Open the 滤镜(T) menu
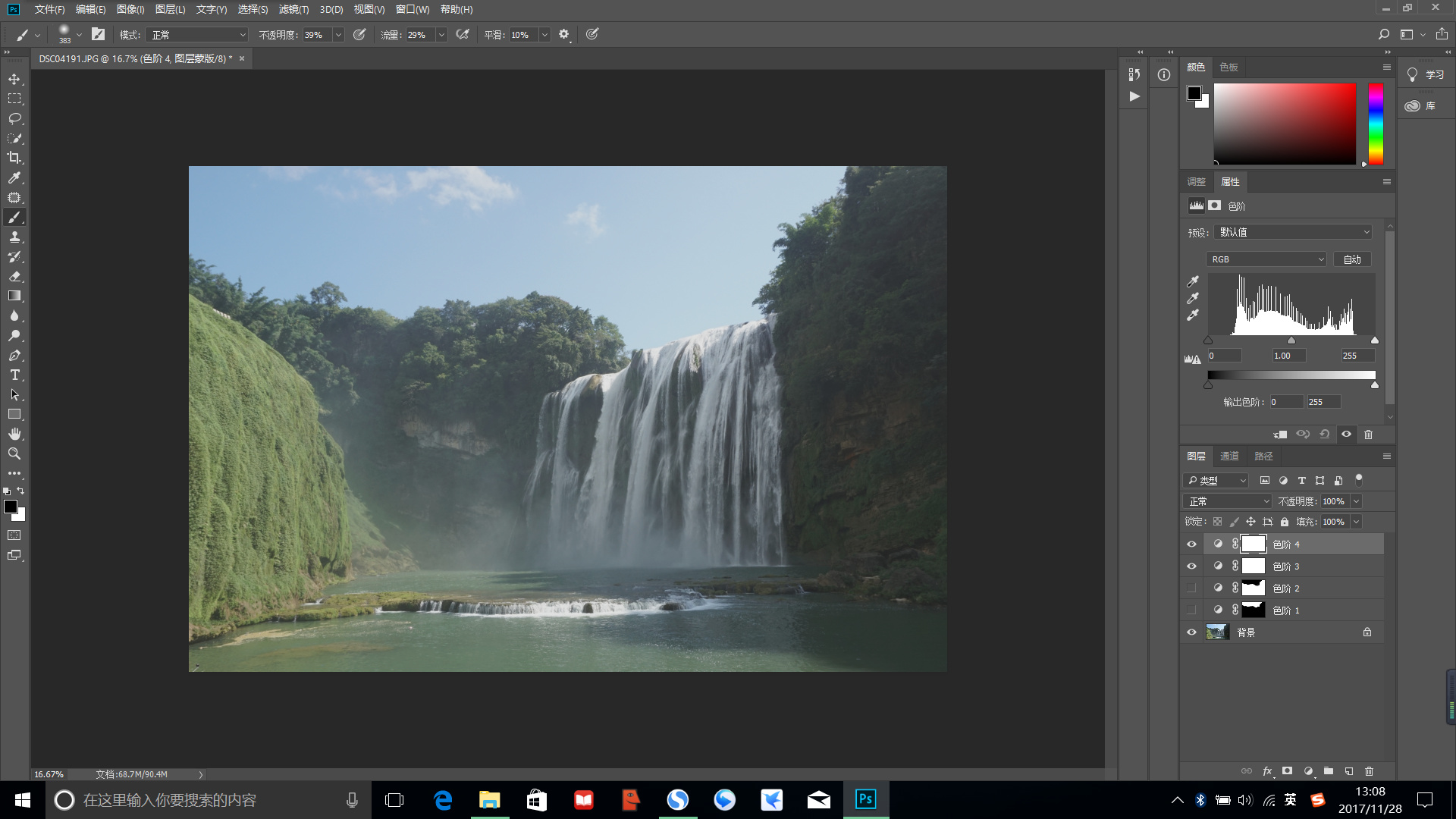 (293, 9)
